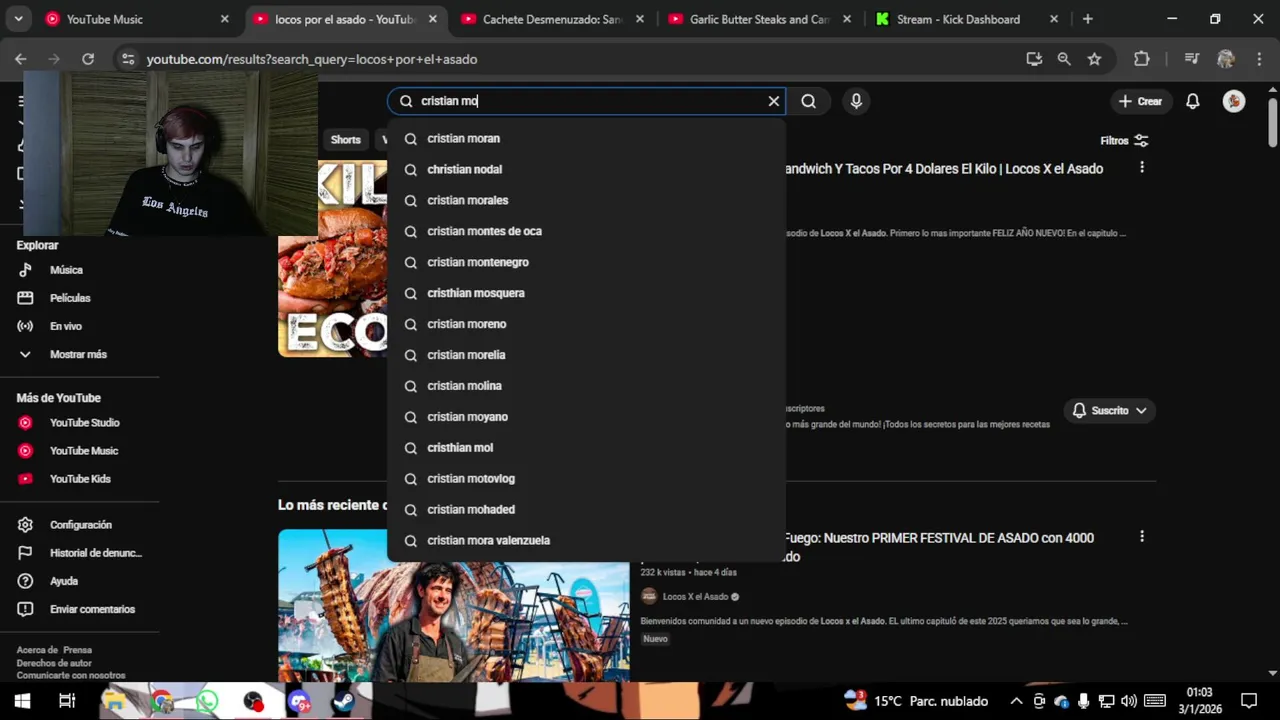Image resolution: width=1280 pixels, height=720 pixels.
Task: Choose suggestion "cristian molina"
Action: point(587,387)
